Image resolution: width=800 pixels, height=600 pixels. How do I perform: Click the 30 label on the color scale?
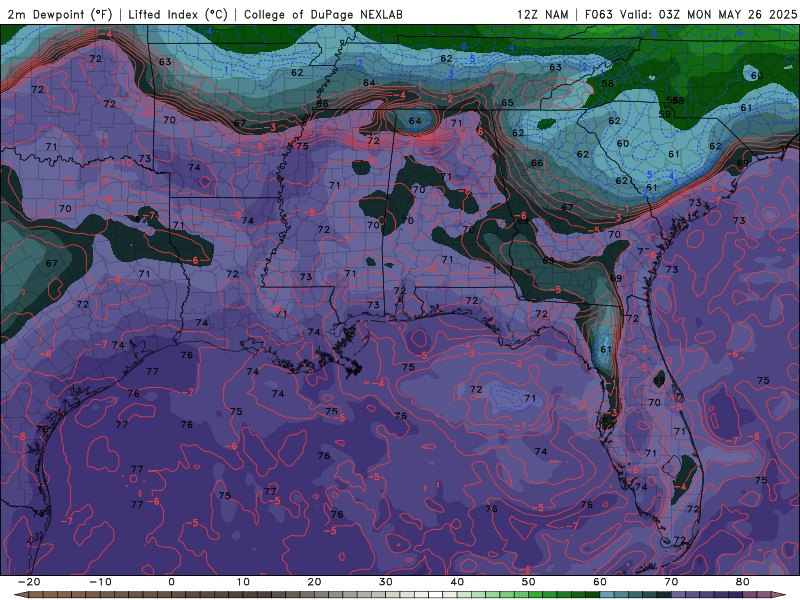(386, 582)
